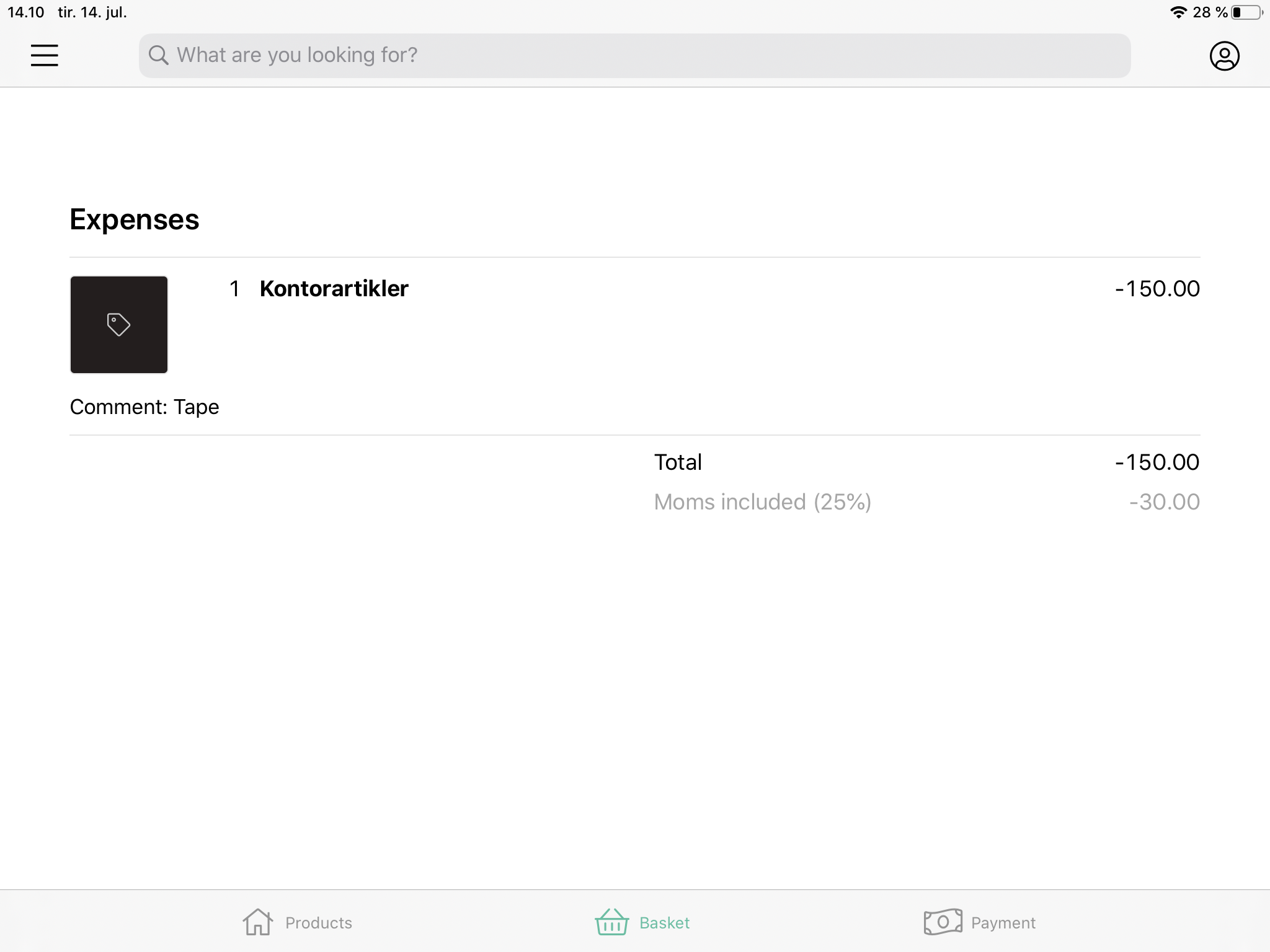1270x952 pixels.
Task: Tap the Payment cash icon
Action: 943,922
